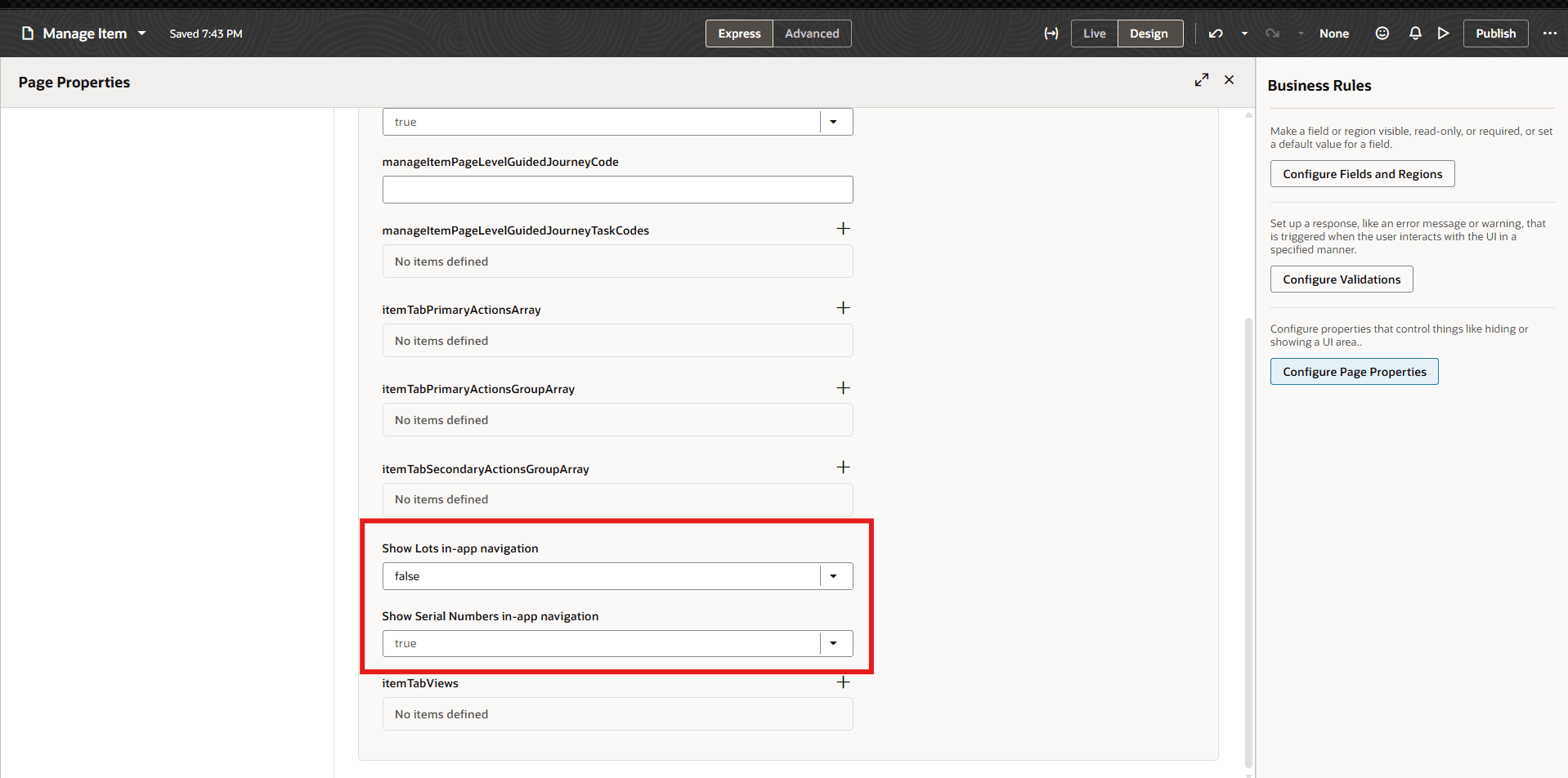The height and width of the screenshot is (778, 1568).
Task: Click the Publish button
Action: click(1495, 34)
